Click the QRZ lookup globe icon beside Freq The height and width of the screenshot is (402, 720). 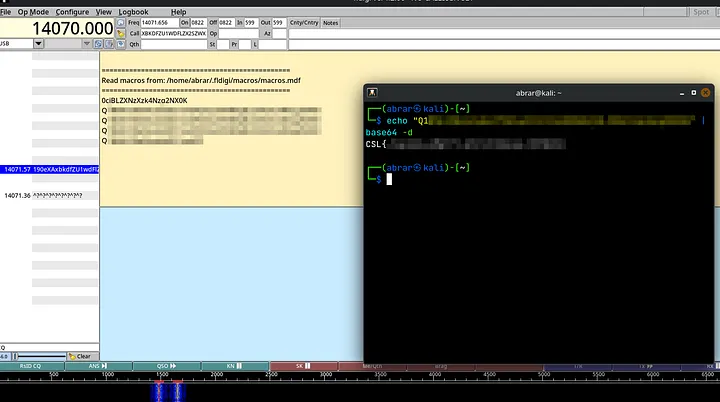click(120, 23)
